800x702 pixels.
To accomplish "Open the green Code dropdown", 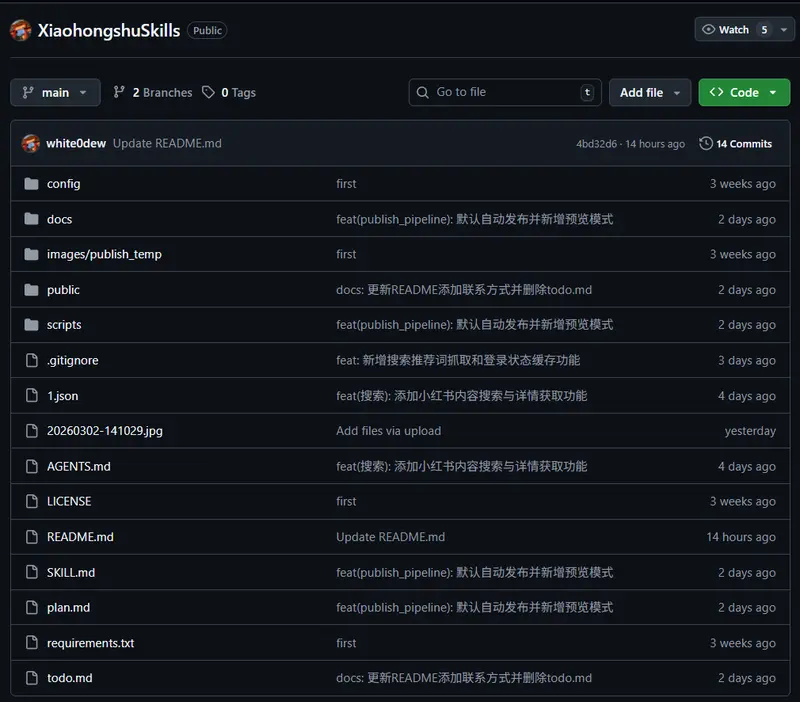I will coord(744,92).
